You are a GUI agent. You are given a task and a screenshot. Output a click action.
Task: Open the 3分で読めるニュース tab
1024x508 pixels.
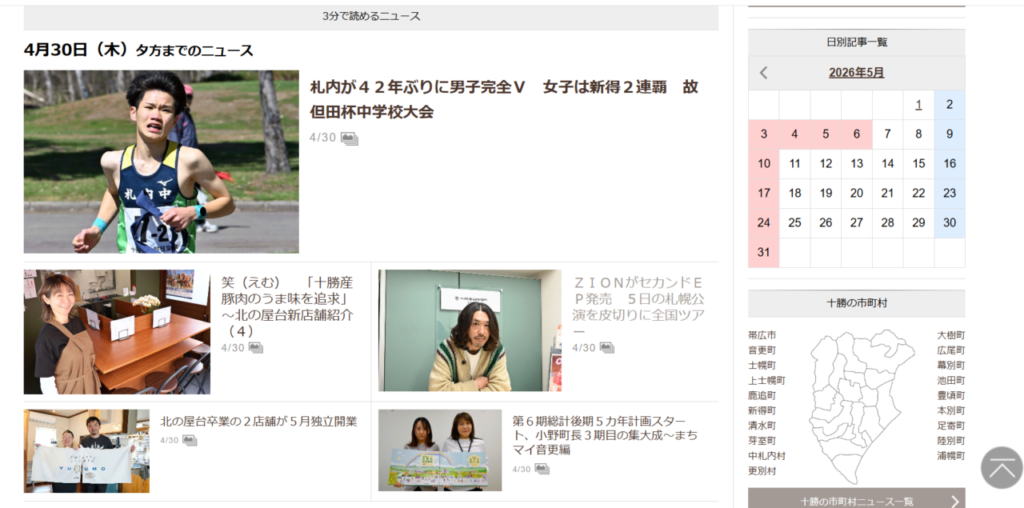[x=371, y=17]
